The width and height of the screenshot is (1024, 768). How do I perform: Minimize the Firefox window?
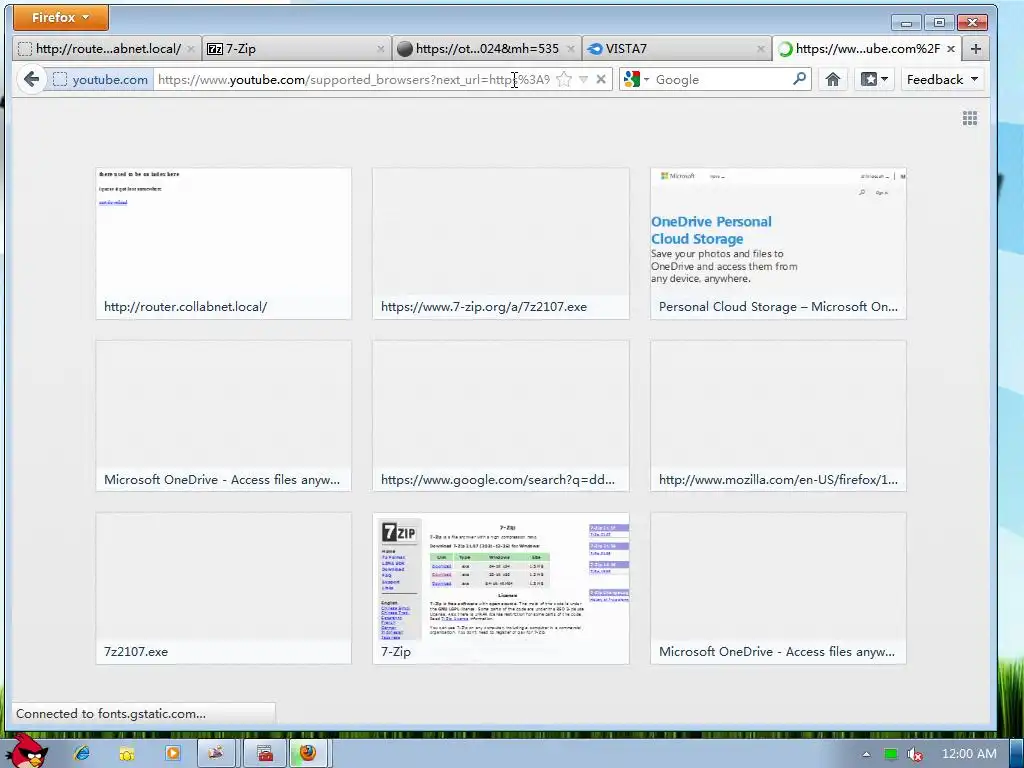(x=906, y=23)
